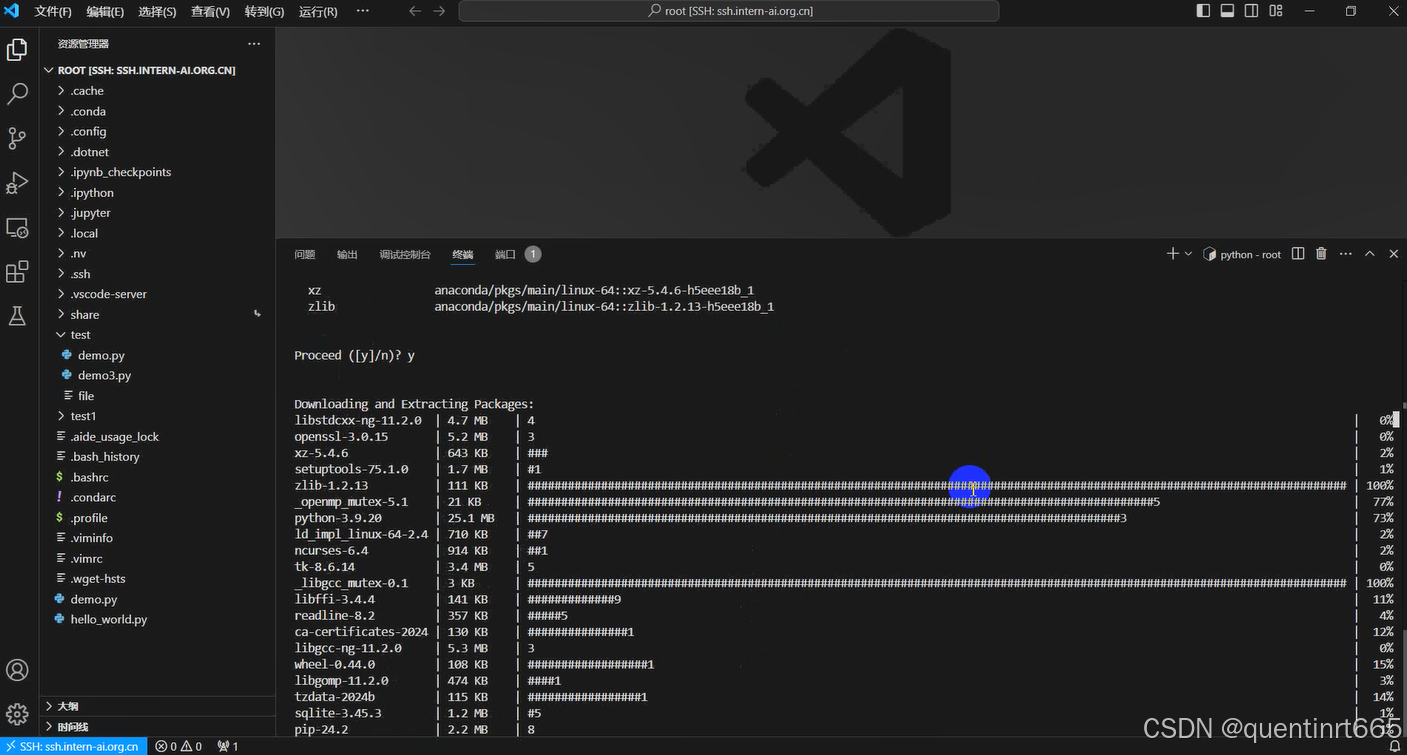Open the new terminal launch profile dropdown

point(1188,254)
